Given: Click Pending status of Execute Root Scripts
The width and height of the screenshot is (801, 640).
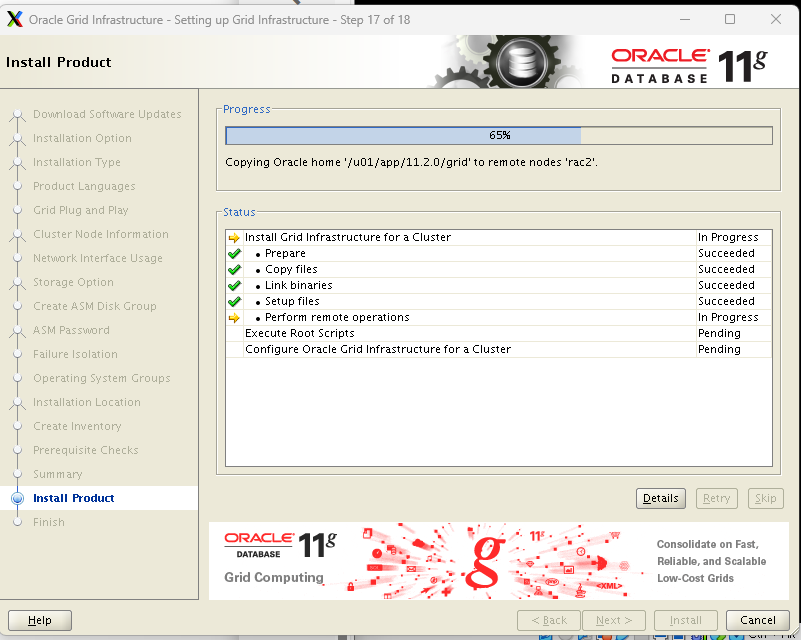Looking at the screenshot, I should [719, 333].
